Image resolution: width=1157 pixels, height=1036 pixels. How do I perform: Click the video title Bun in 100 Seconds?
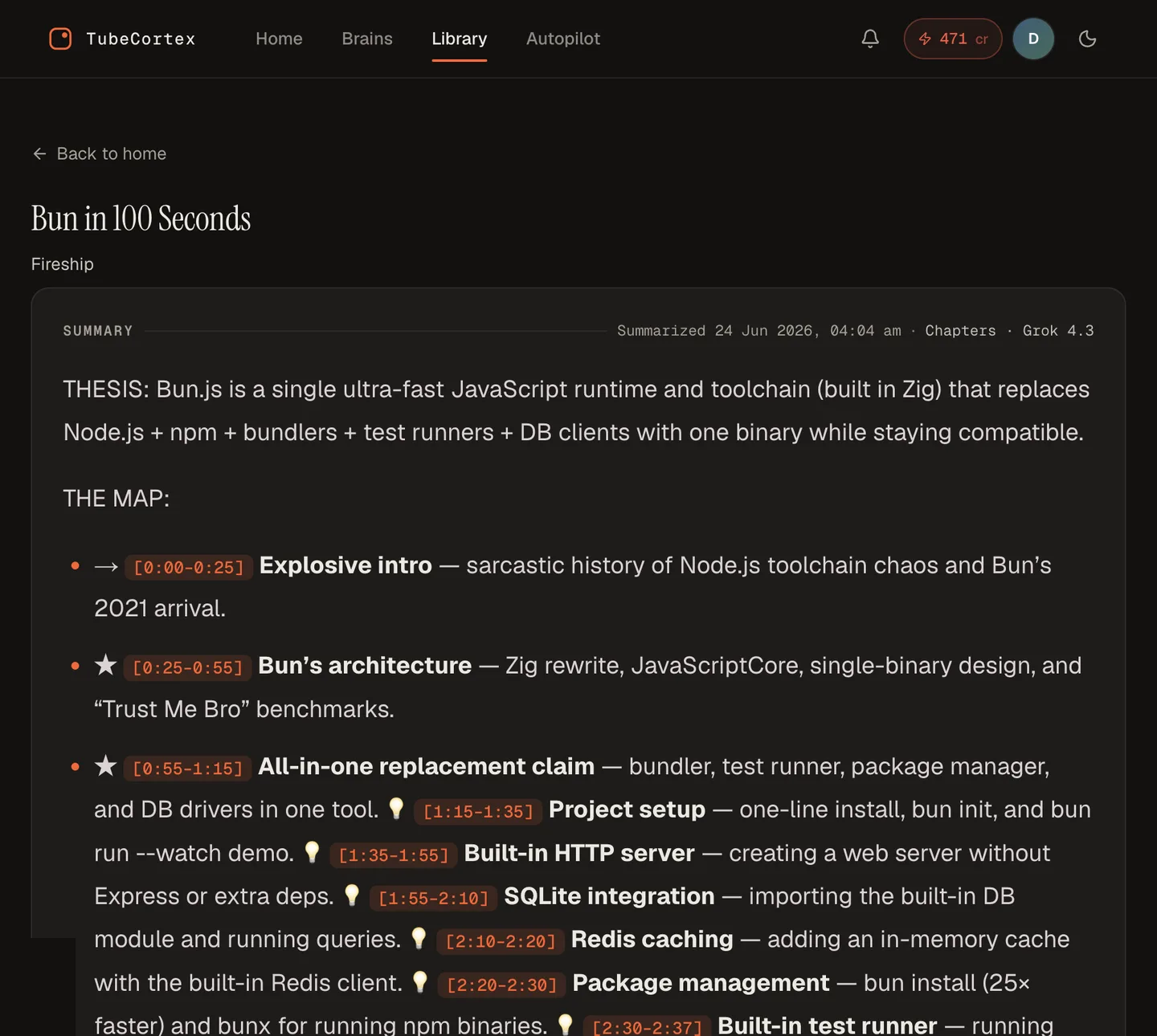[141, 218]
